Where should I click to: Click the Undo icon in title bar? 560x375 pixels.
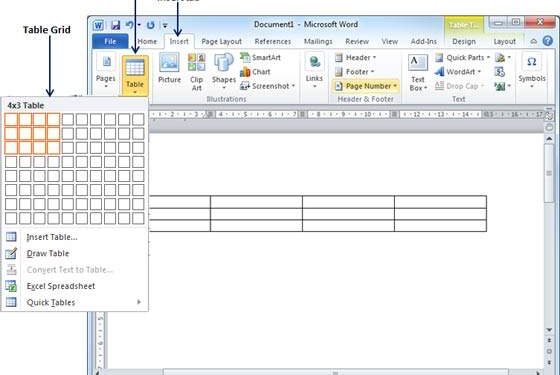coord(129,25)
